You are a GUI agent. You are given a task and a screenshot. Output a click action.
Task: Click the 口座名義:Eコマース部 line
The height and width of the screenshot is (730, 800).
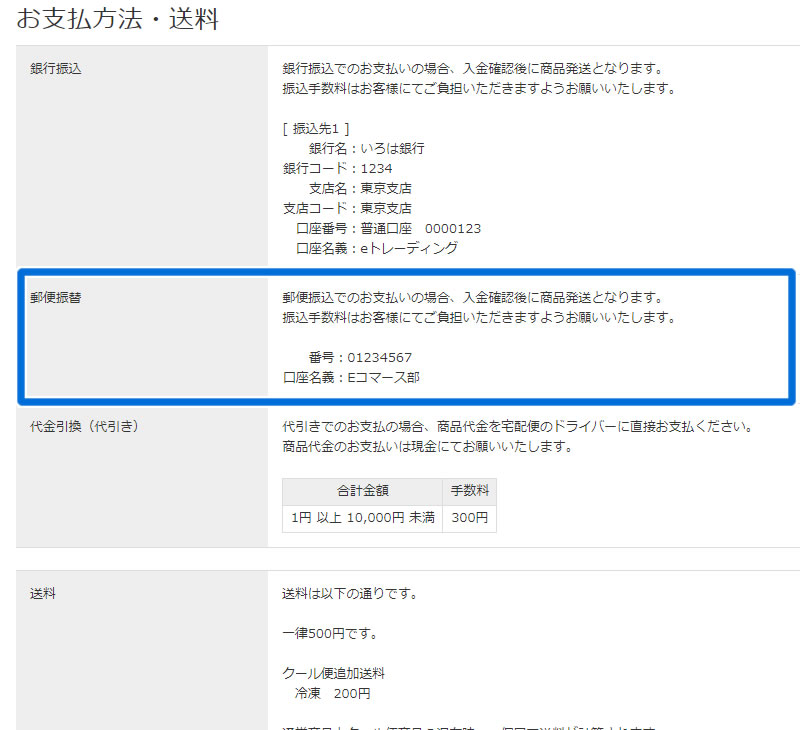click(351, 377)
